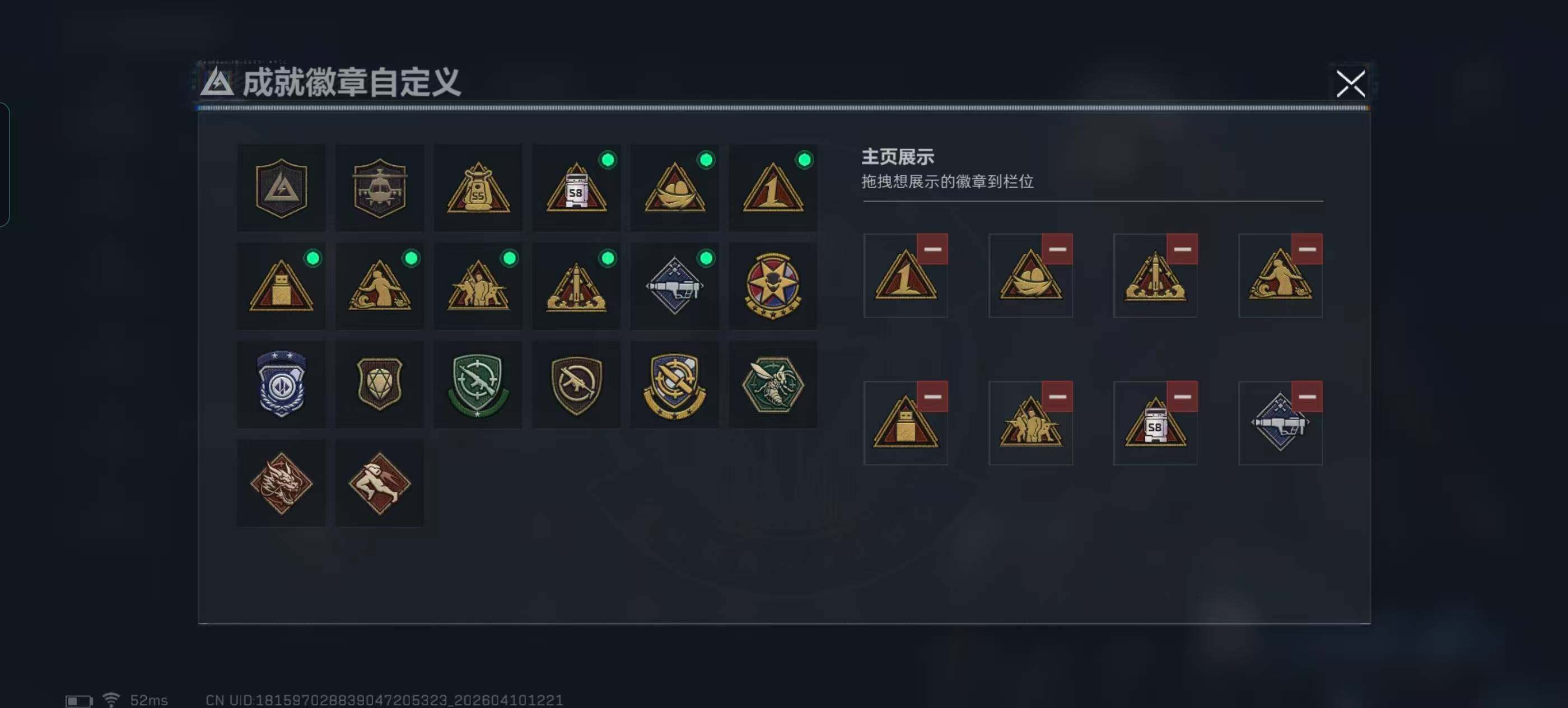Select the red star circular badge
This screenshot has height=708, width=1568.
point(772,286)
